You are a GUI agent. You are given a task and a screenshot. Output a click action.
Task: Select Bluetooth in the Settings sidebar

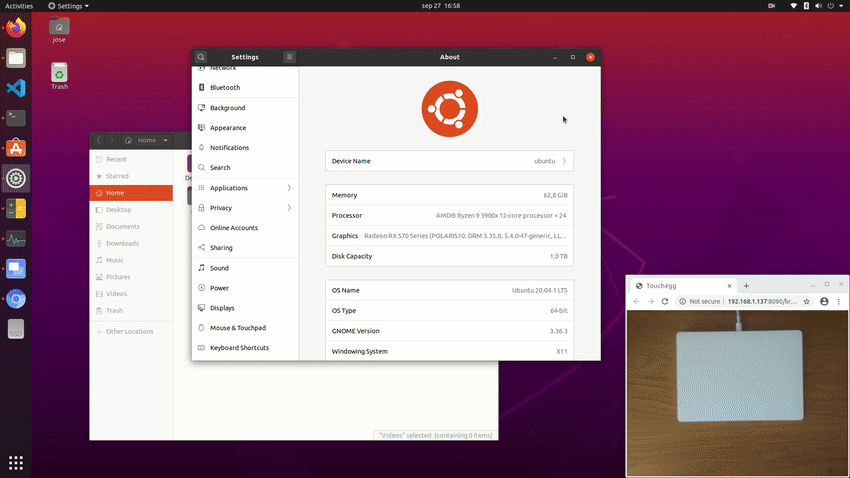coord(225,88)
